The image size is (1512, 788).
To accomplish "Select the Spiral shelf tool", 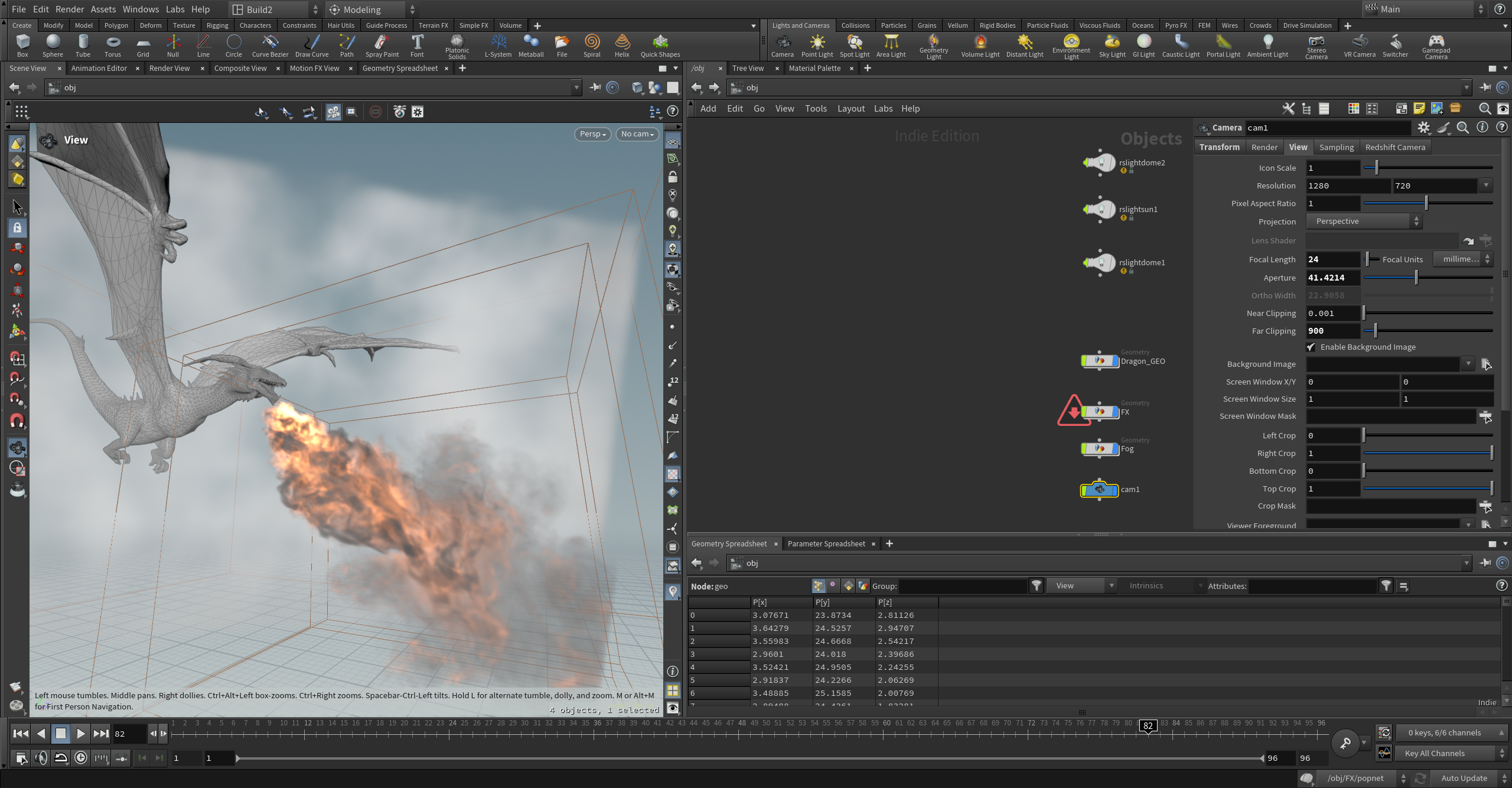I will [591, 45].
